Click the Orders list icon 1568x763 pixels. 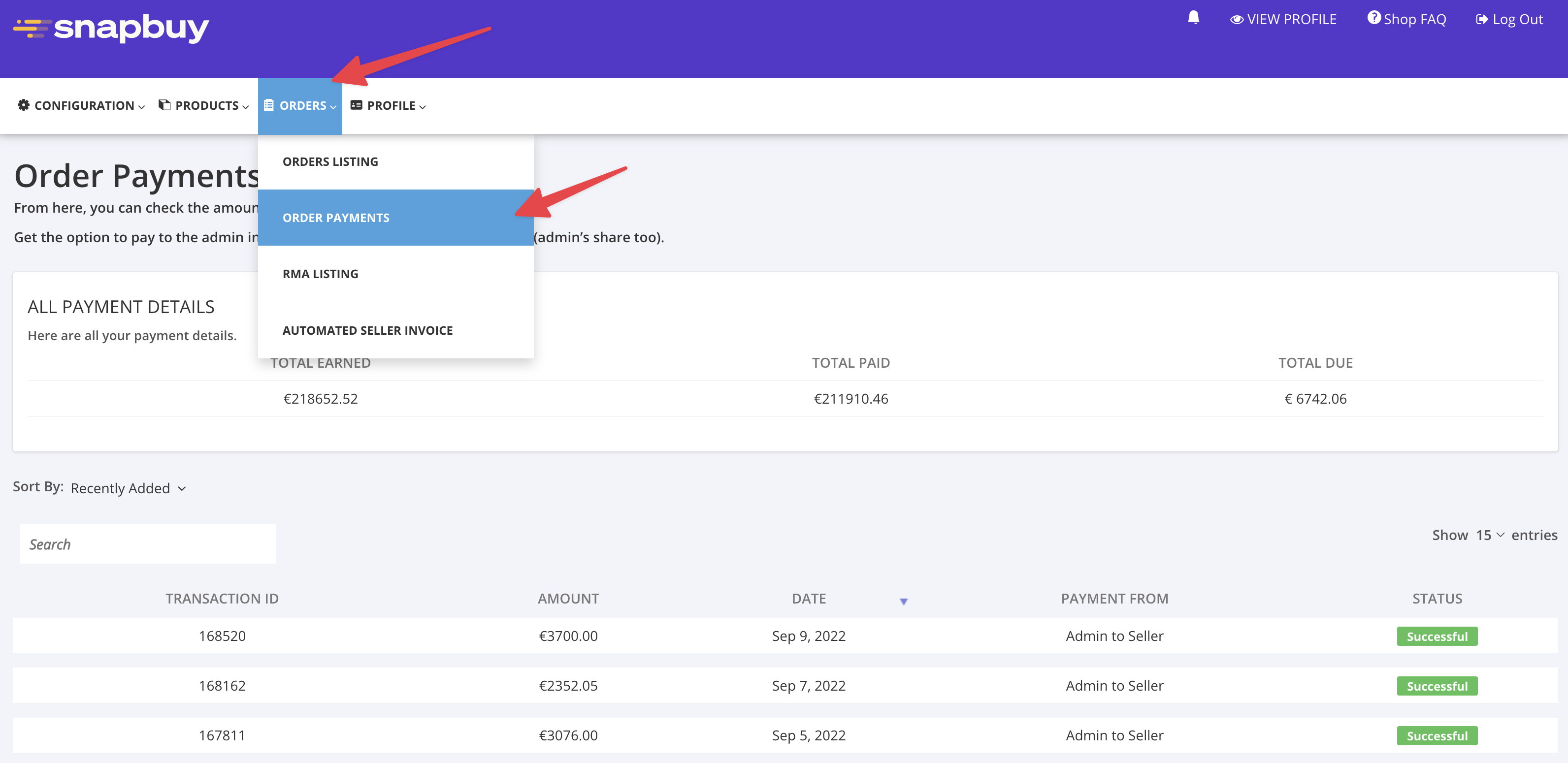(x=268, y=105)
